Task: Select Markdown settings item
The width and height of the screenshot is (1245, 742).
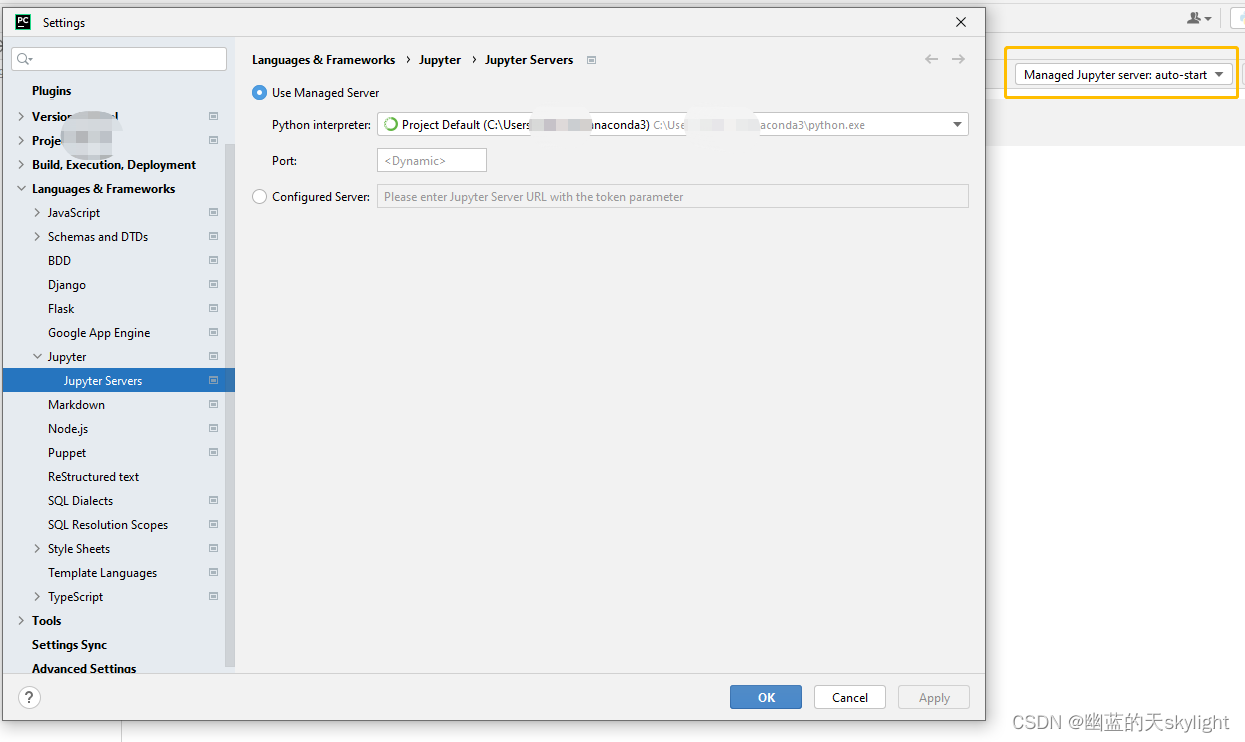Action: click(76, 405)
